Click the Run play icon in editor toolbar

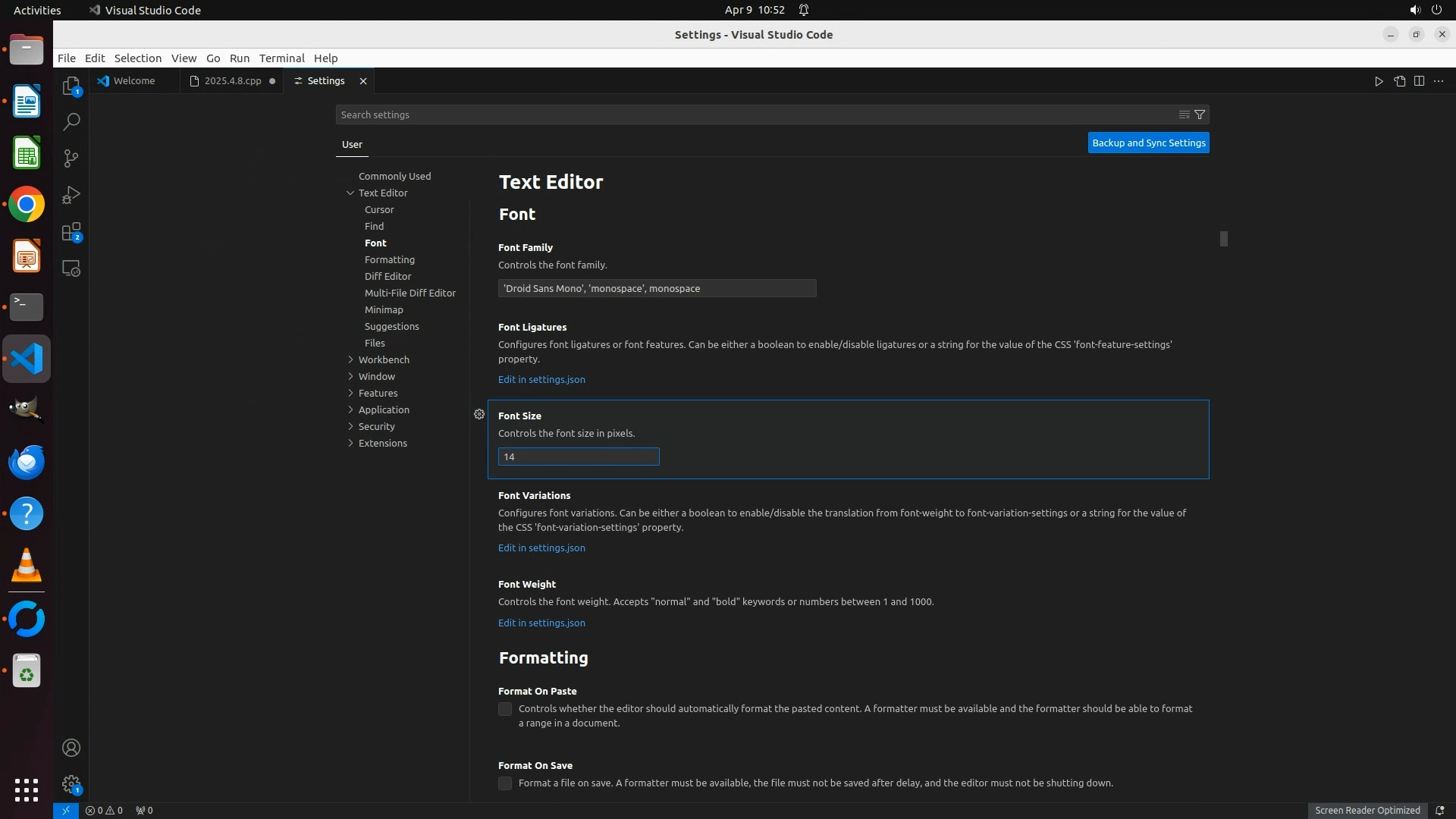click(x=1379, y=81)
